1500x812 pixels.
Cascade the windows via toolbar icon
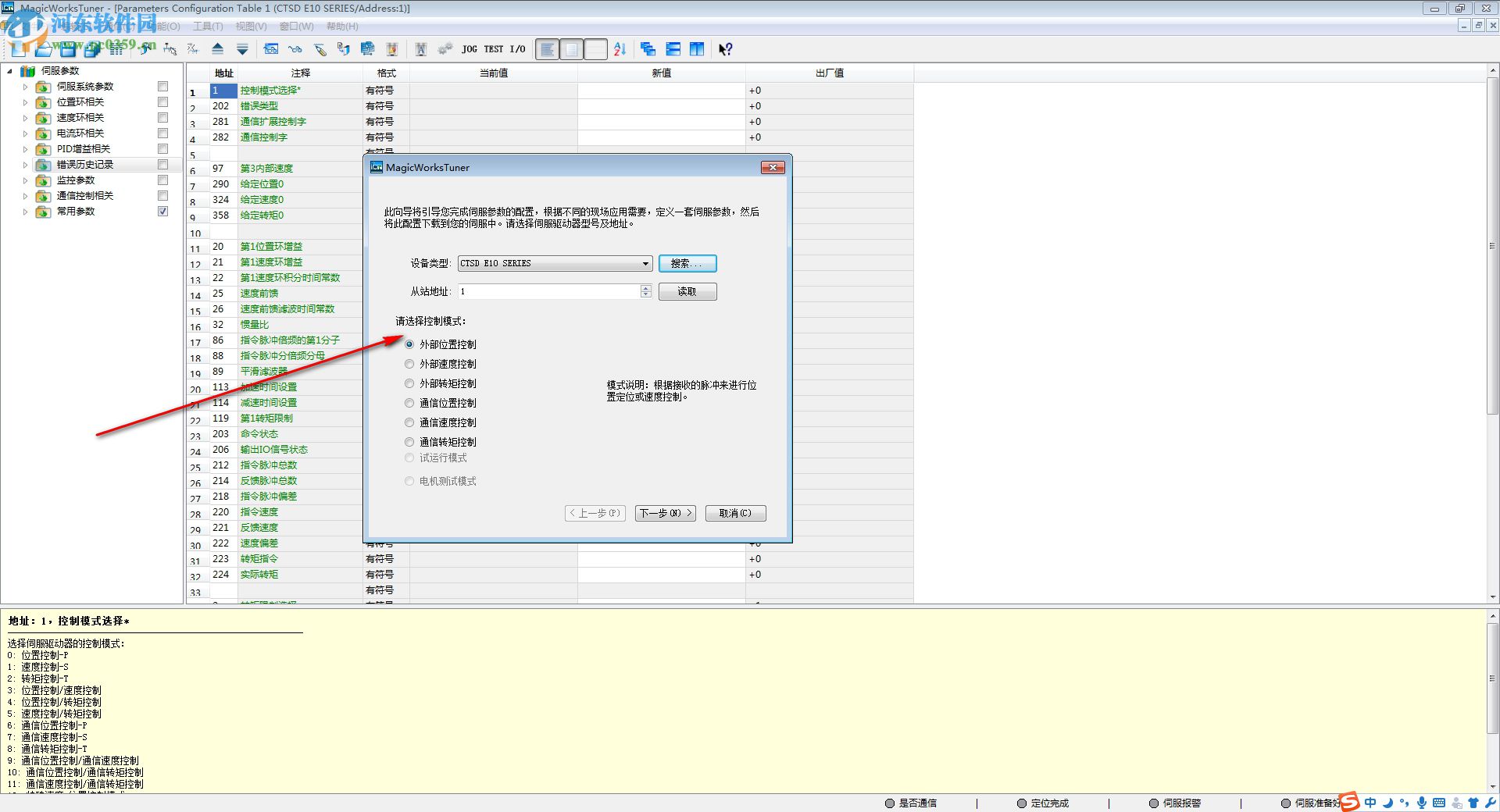(x=648, y=49)
